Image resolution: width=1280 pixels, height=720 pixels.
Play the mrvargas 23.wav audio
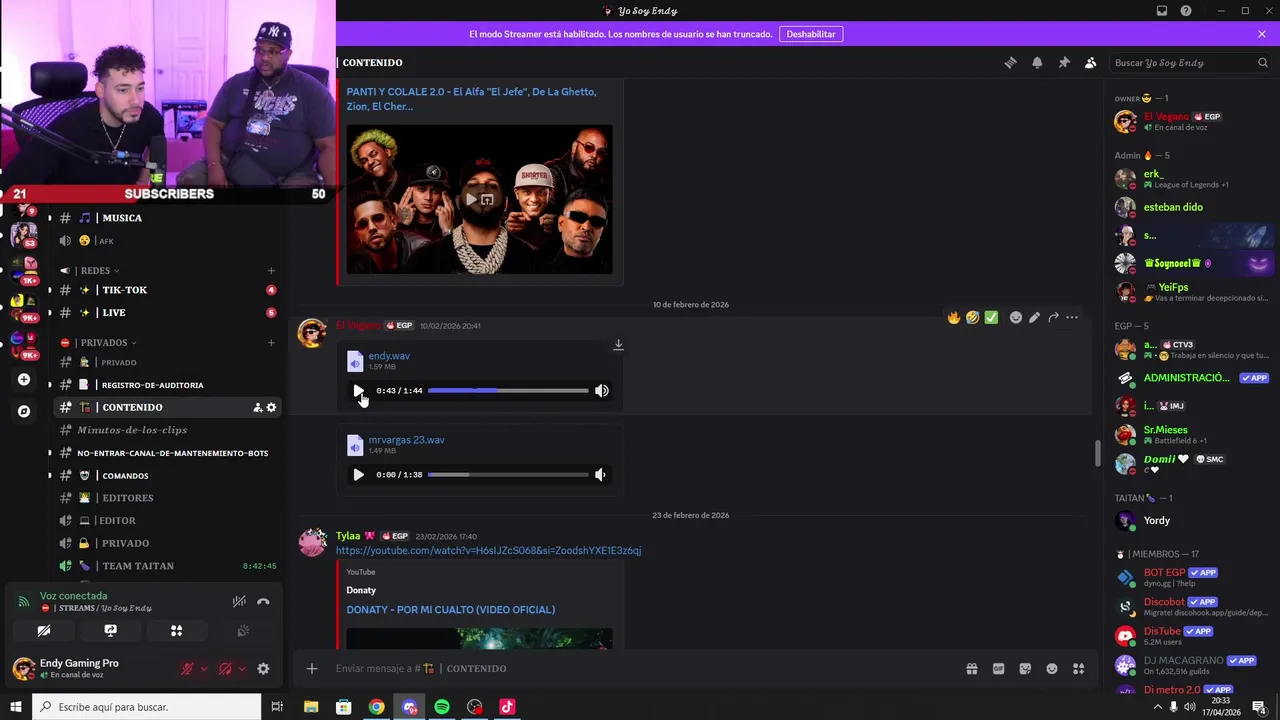coord(358,475)
